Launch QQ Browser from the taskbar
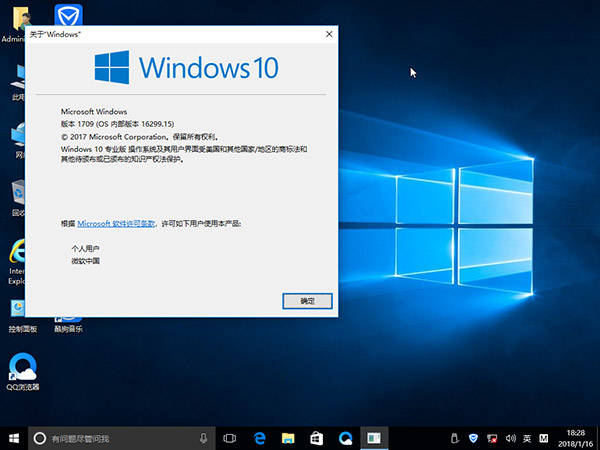The image size is (600, 450). (x=346, y=438)
